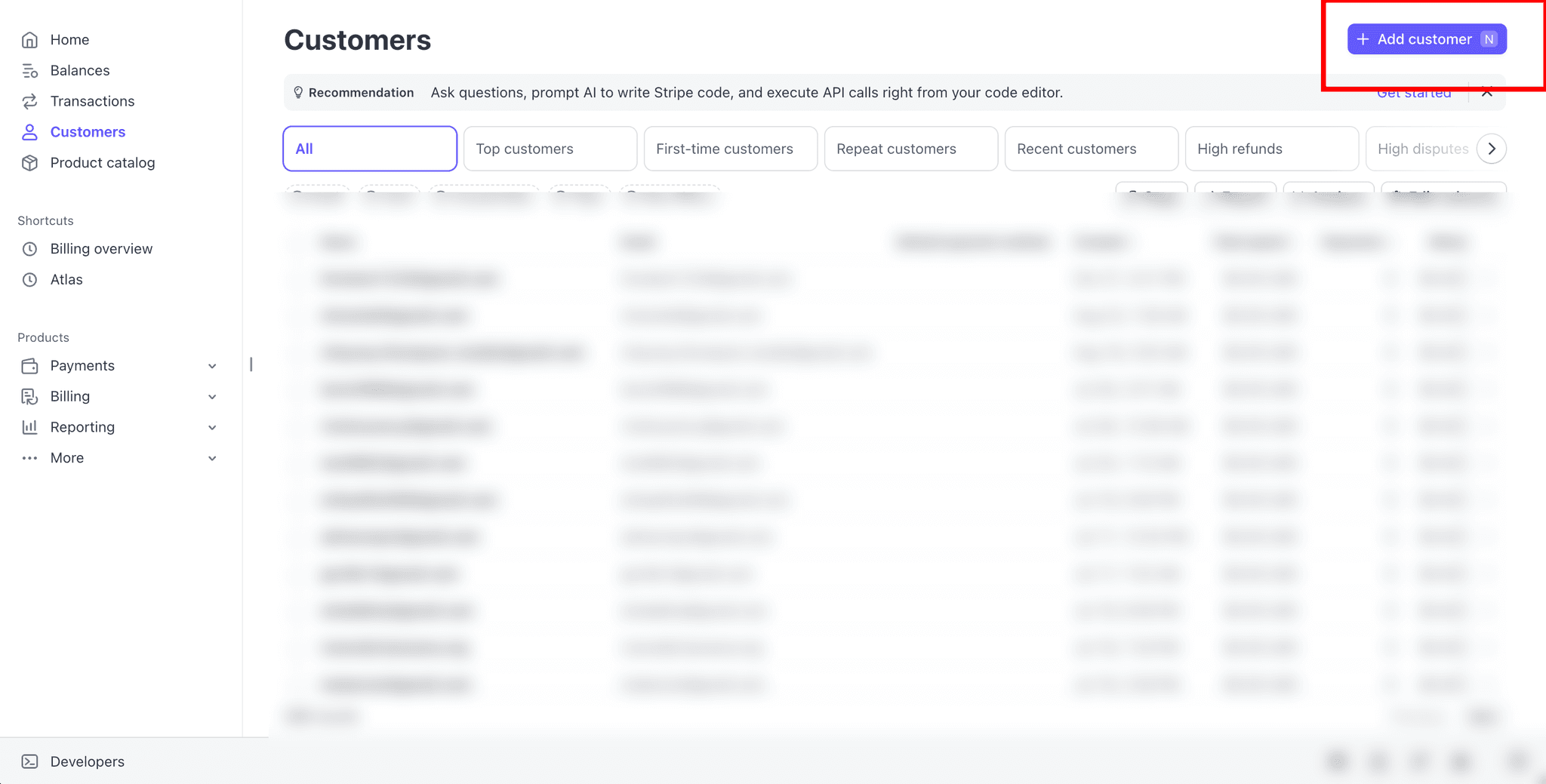
Task: Expand the Billing section chevron
Action: 212,396
